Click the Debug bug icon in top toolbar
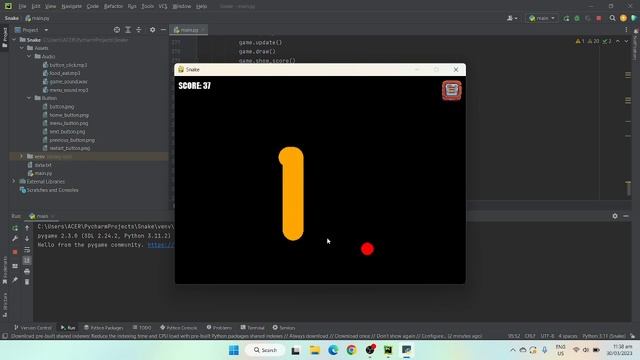Image resolution: width=640 pixels, height=360 pixels. (577, 18)
